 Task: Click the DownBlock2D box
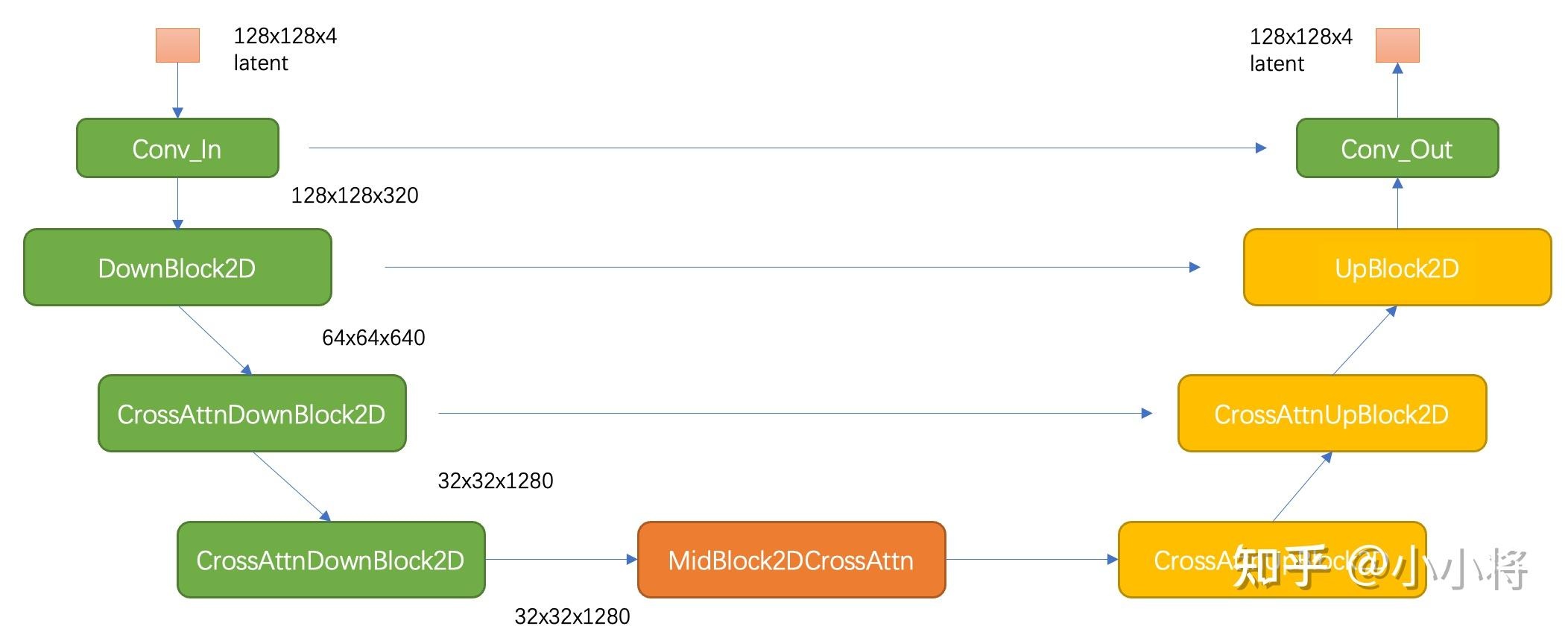[x=177, y=268]
